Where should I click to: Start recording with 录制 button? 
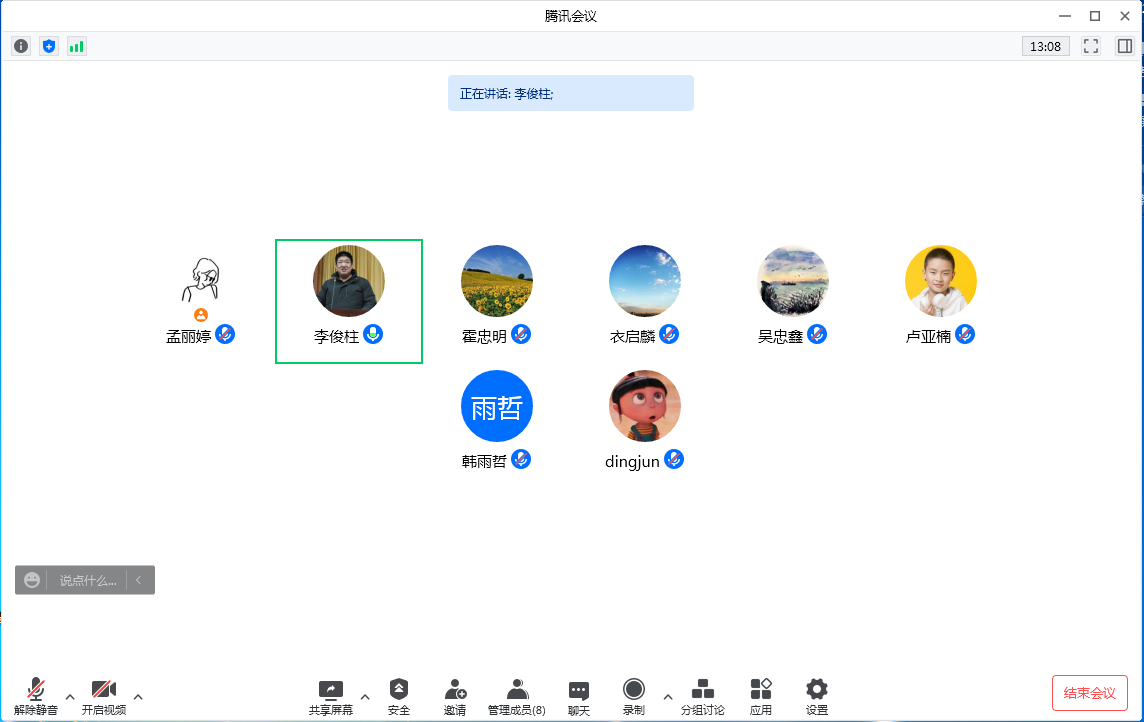click(x=634, y=695)
